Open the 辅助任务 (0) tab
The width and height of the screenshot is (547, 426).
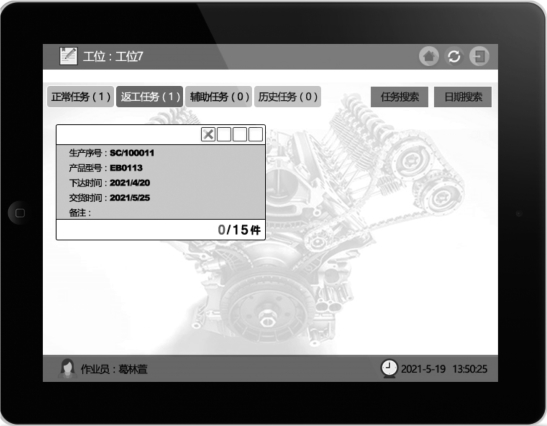219,97
